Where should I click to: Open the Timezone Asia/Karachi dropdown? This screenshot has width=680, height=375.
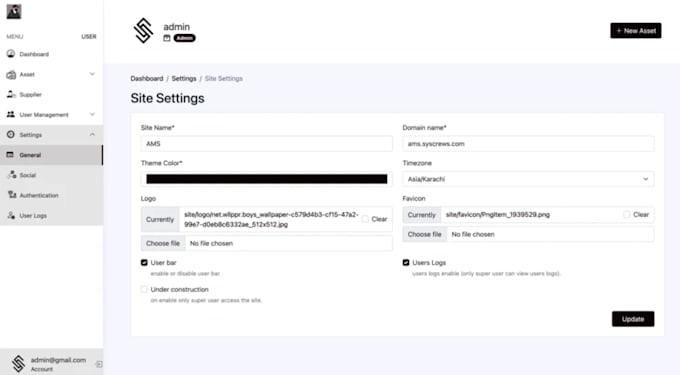click(x=528, y=179)
